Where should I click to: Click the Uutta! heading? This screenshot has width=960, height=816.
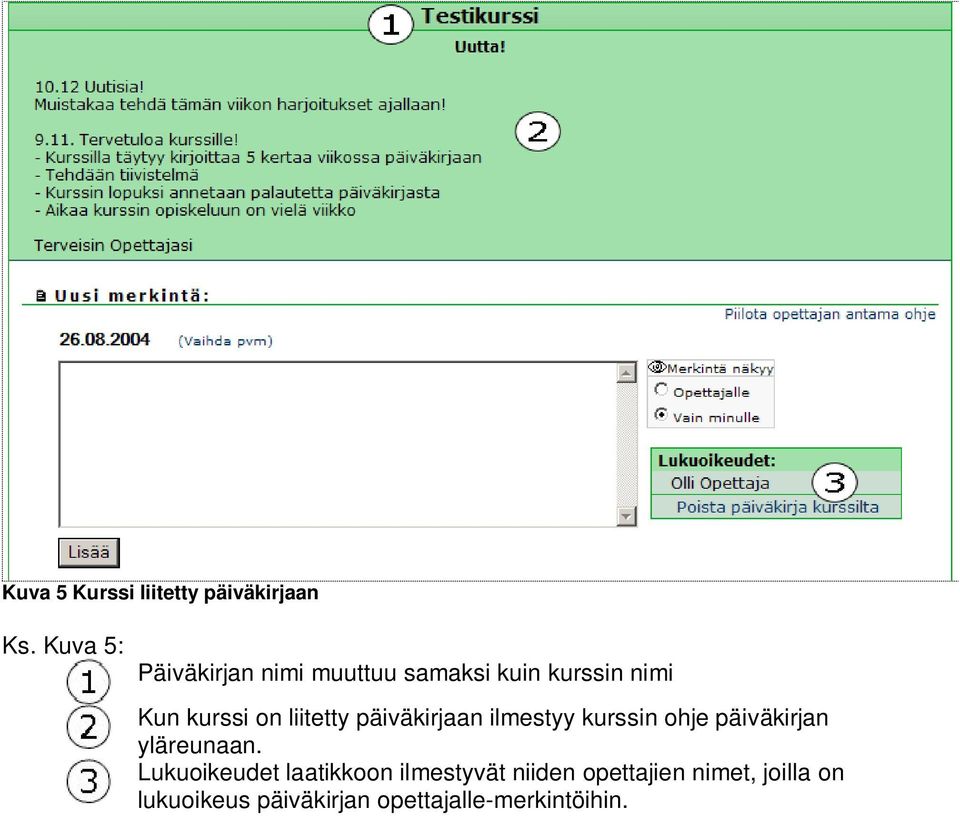tap(480, 47)
